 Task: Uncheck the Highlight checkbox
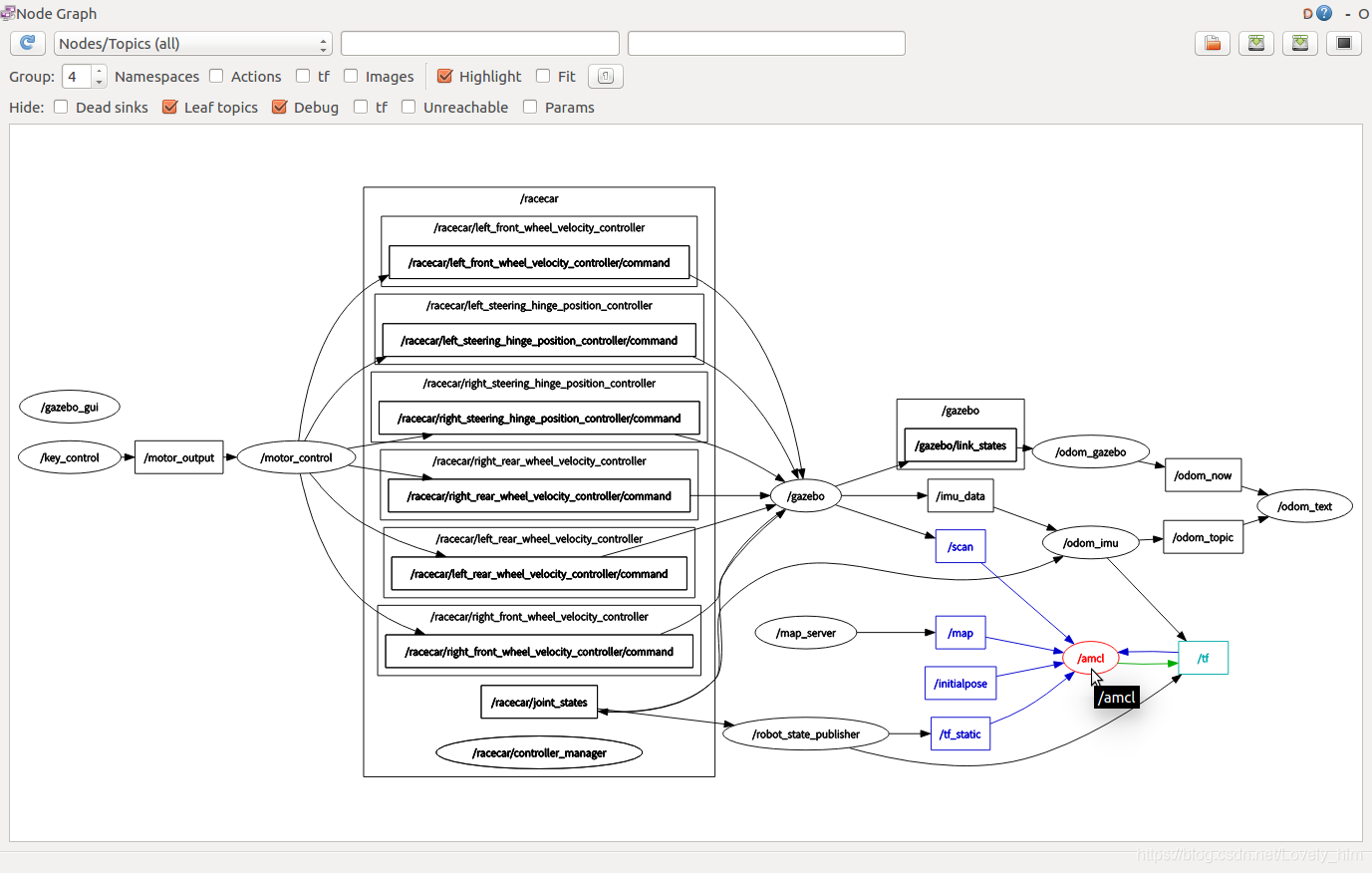pyautogui.click(x=445, y=76)
